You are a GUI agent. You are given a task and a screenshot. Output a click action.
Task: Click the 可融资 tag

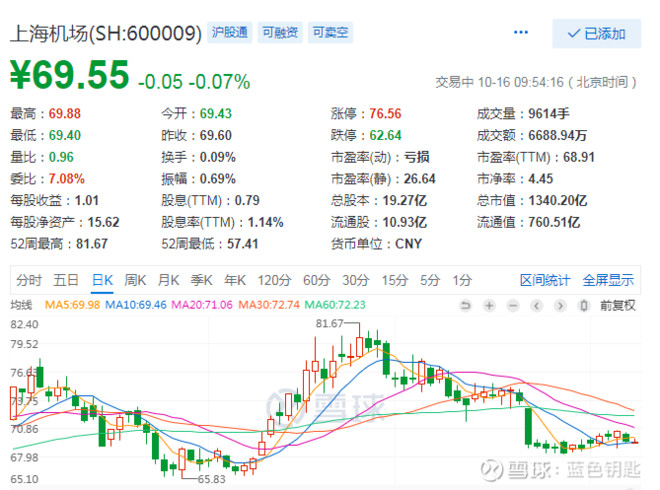(280, 32)
